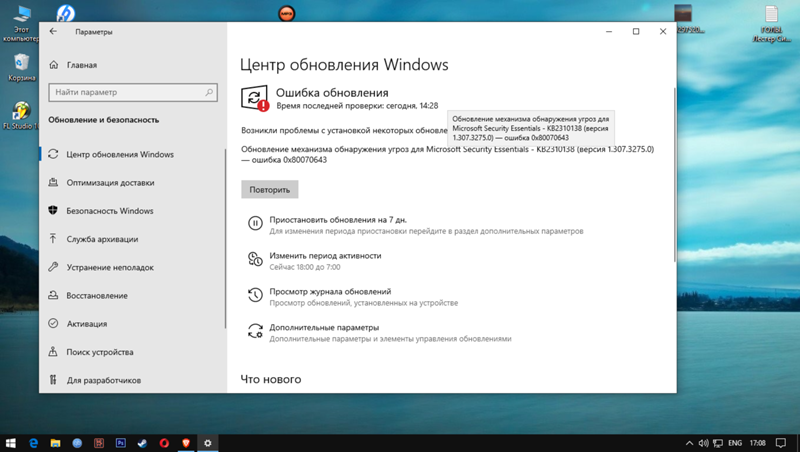Open Opera browser from the taskbar
Screen dimensions: 800x452
coord(164,443)
